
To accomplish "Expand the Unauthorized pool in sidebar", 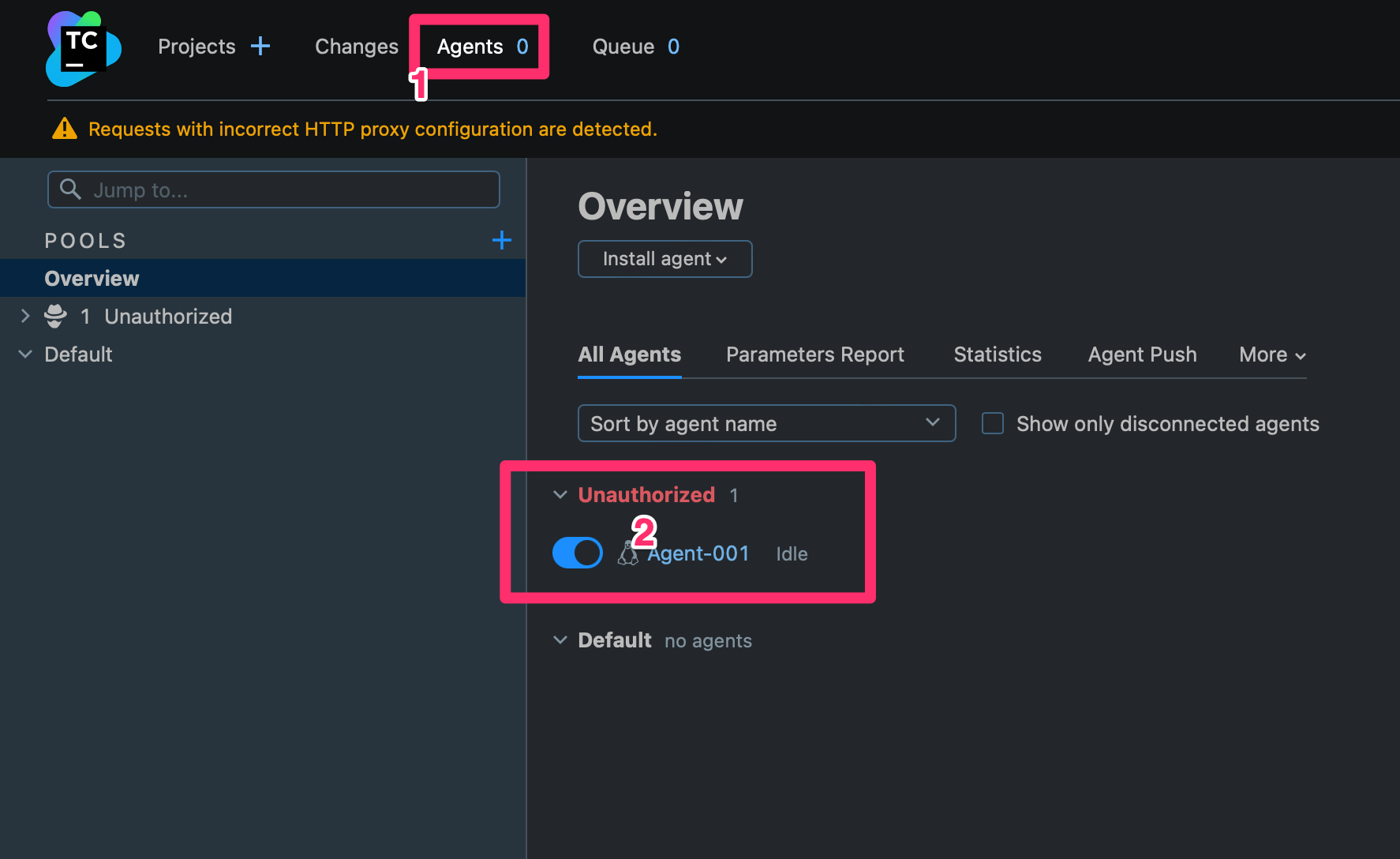I will (25, 317).
